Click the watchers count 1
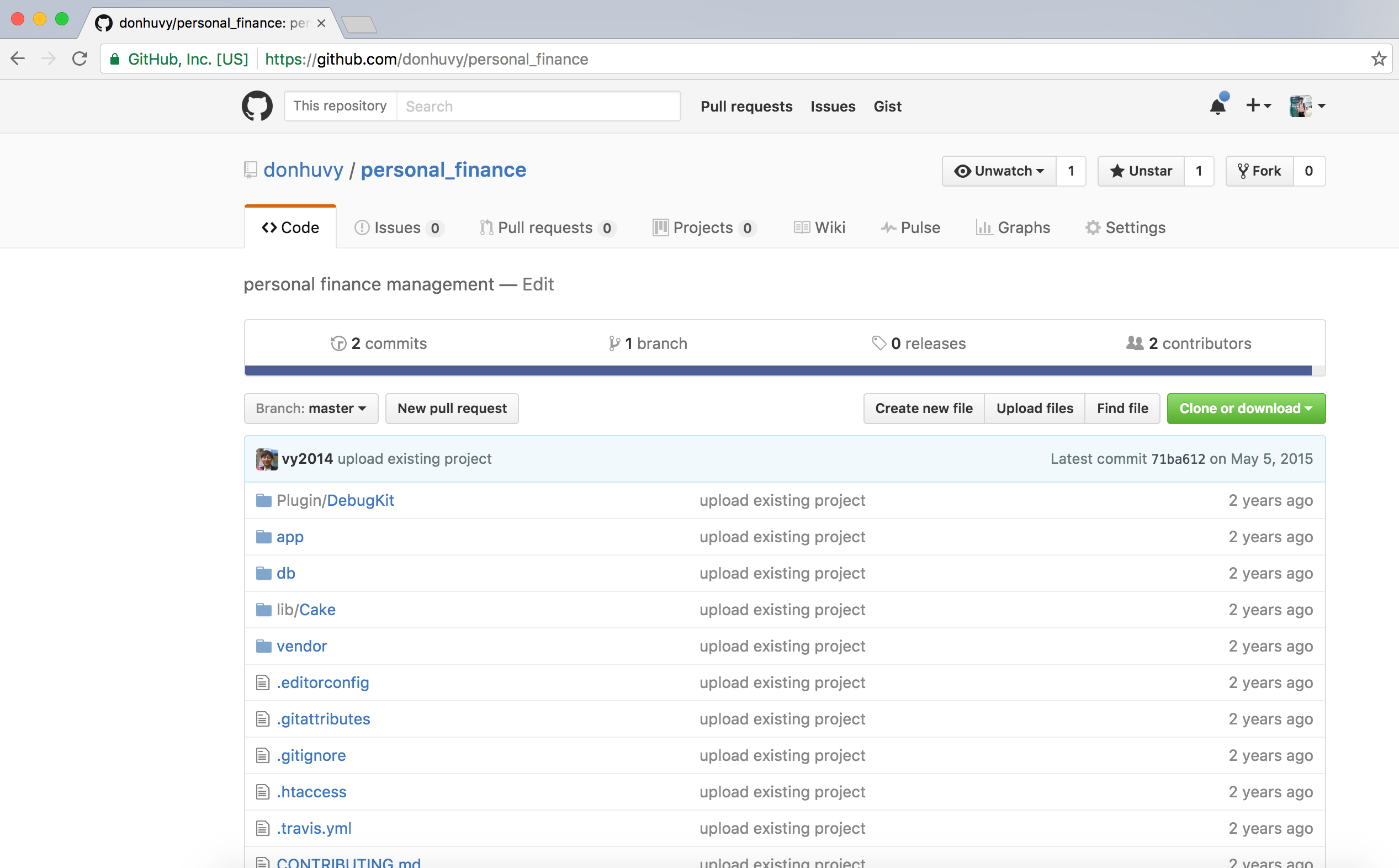The width and height of the screenshot is (1399, 868). (x=1071, y=171)
